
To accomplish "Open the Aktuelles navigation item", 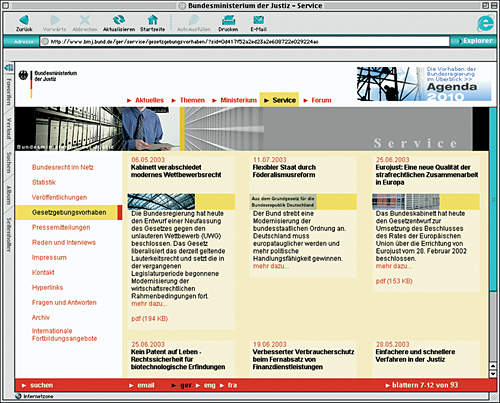I will 145,100.
